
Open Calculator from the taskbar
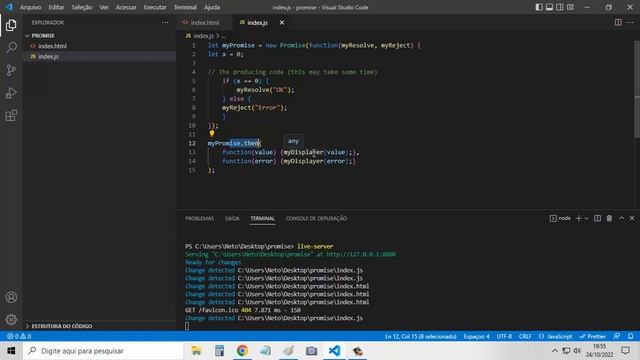[219, 351]
